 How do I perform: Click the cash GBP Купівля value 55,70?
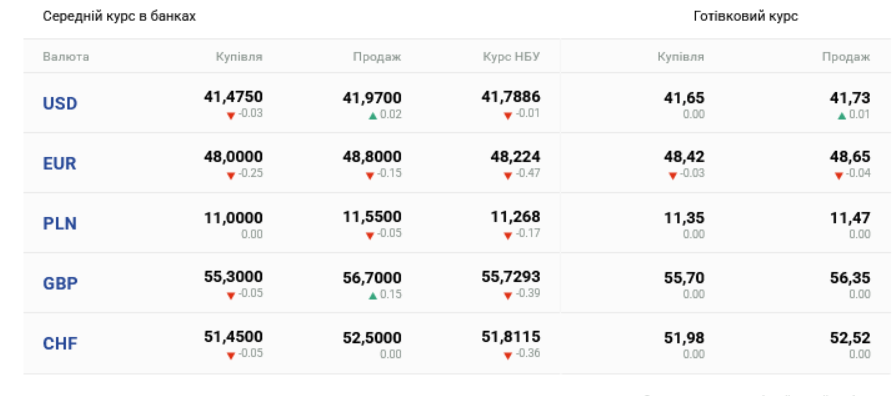(684, 278)
